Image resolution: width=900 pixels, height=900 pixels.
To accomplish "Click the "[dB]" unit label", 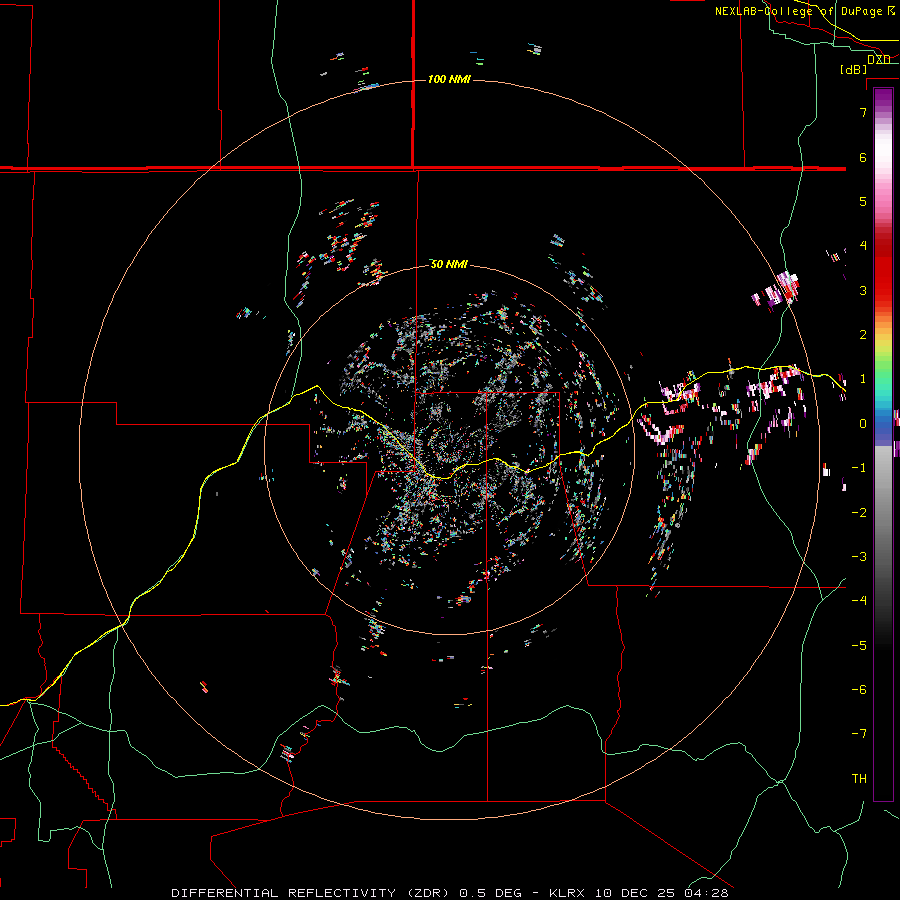I will (854, 69).
